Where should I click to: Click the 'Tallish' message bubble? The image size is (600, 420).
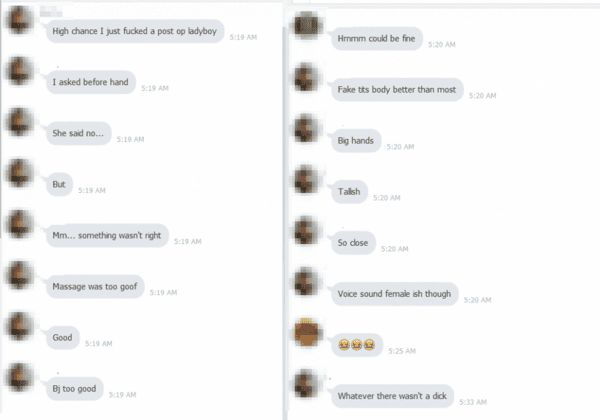point(349,192)
